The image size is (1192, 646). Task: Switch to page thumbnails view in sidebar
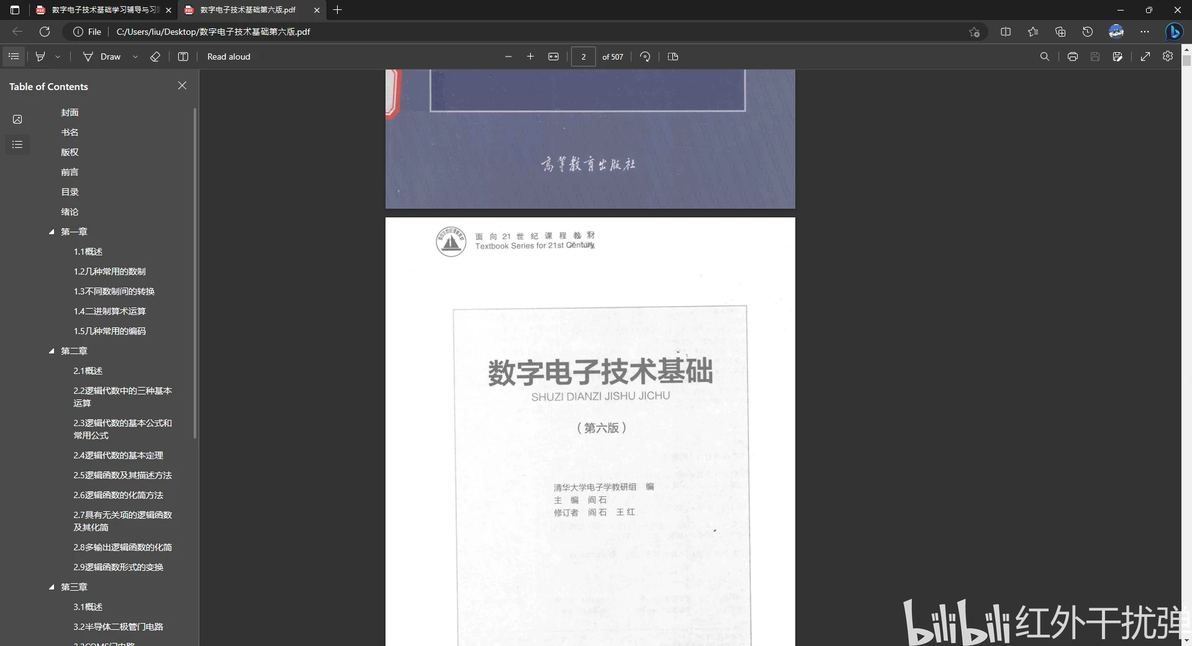[17, 119]
